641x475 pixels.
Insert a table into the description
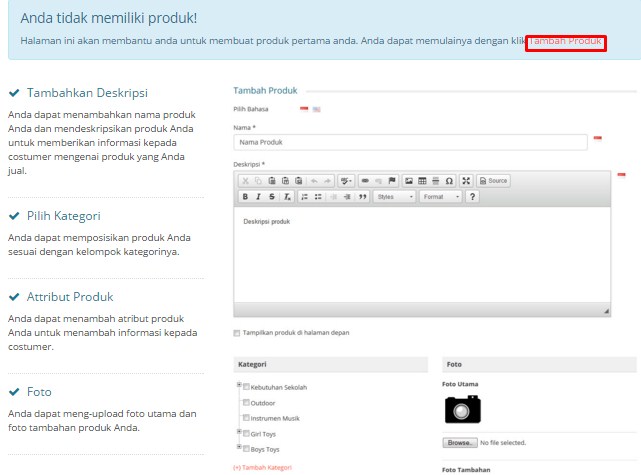coord(421,180)
